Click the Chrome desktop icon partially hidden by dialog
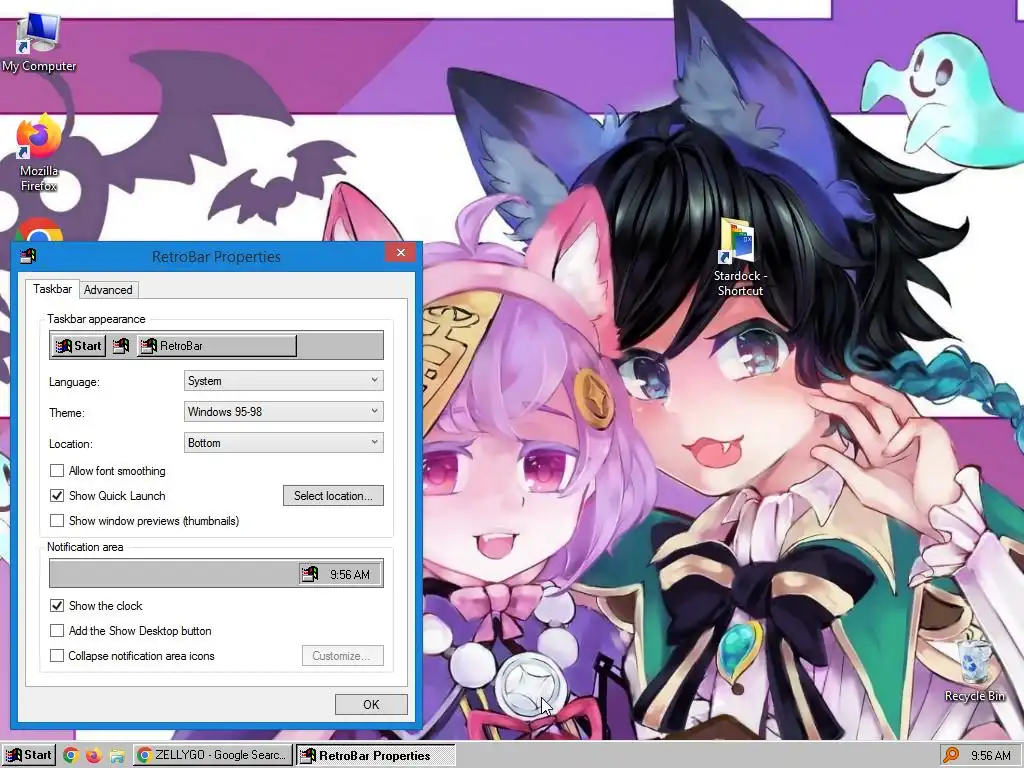The height and width of the screenshot is (768, 1024). [x=39, y=230]
